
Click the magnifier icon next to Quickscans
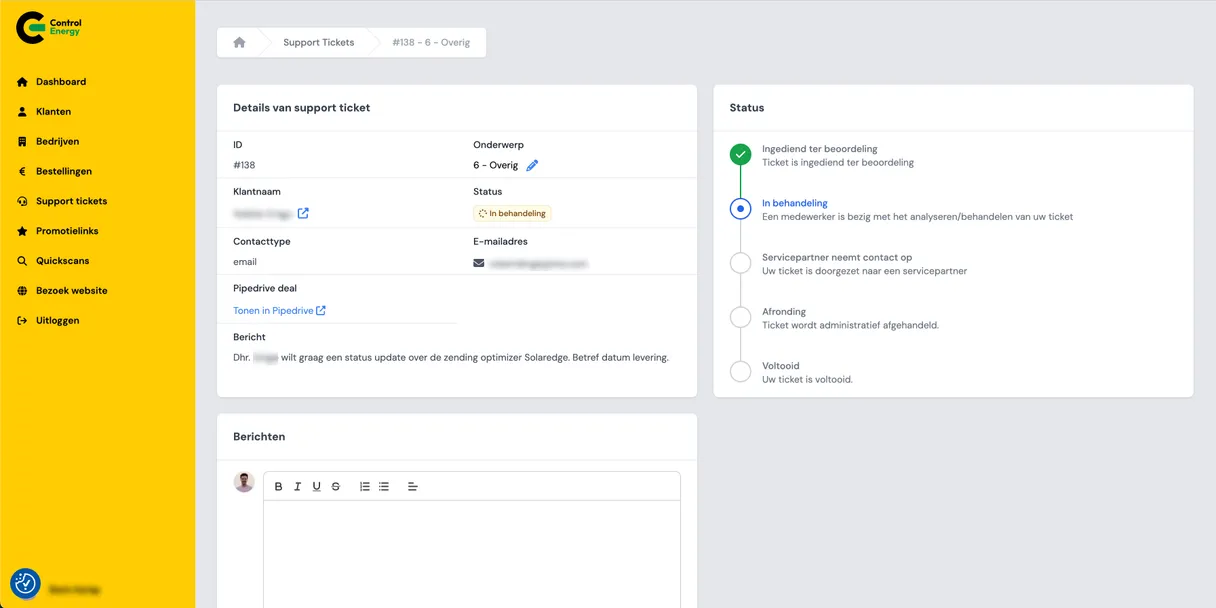point(22,261)
